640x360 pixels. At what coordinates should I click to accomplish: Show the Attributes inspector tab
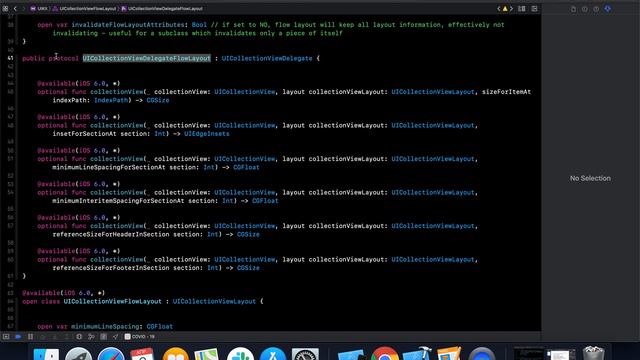point(608,9)
